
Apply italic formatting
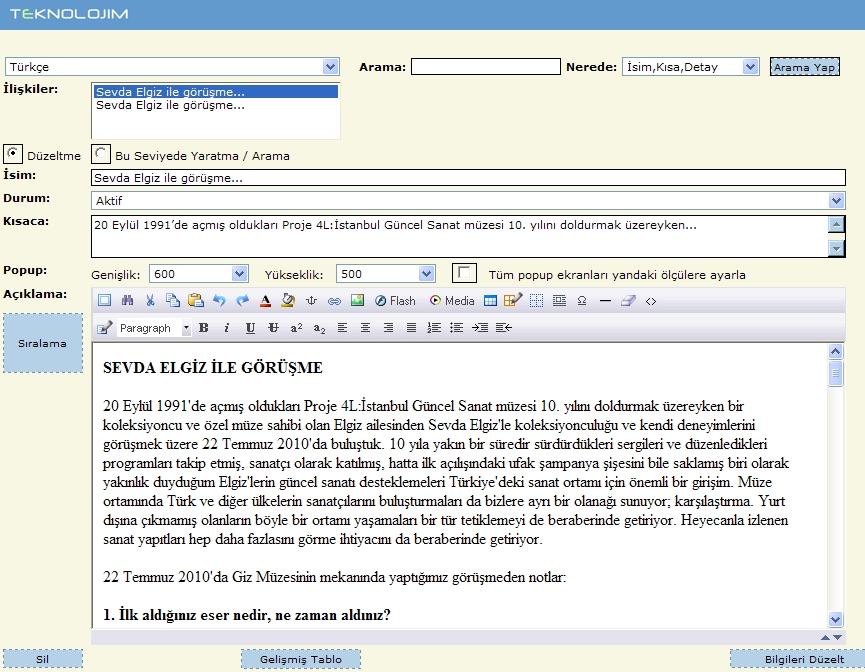click(227, 328)
